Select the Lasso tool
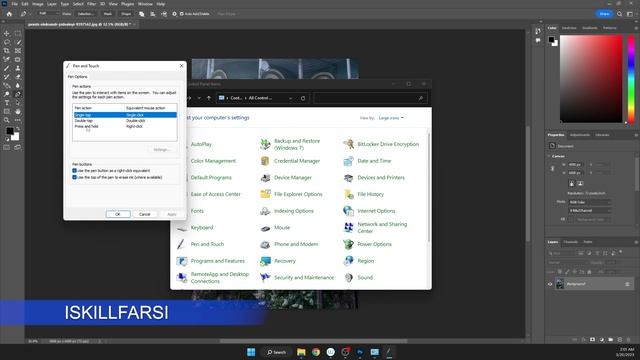This screenshot has height=360, width=640. pyautogui.click(x=7, y=42)
